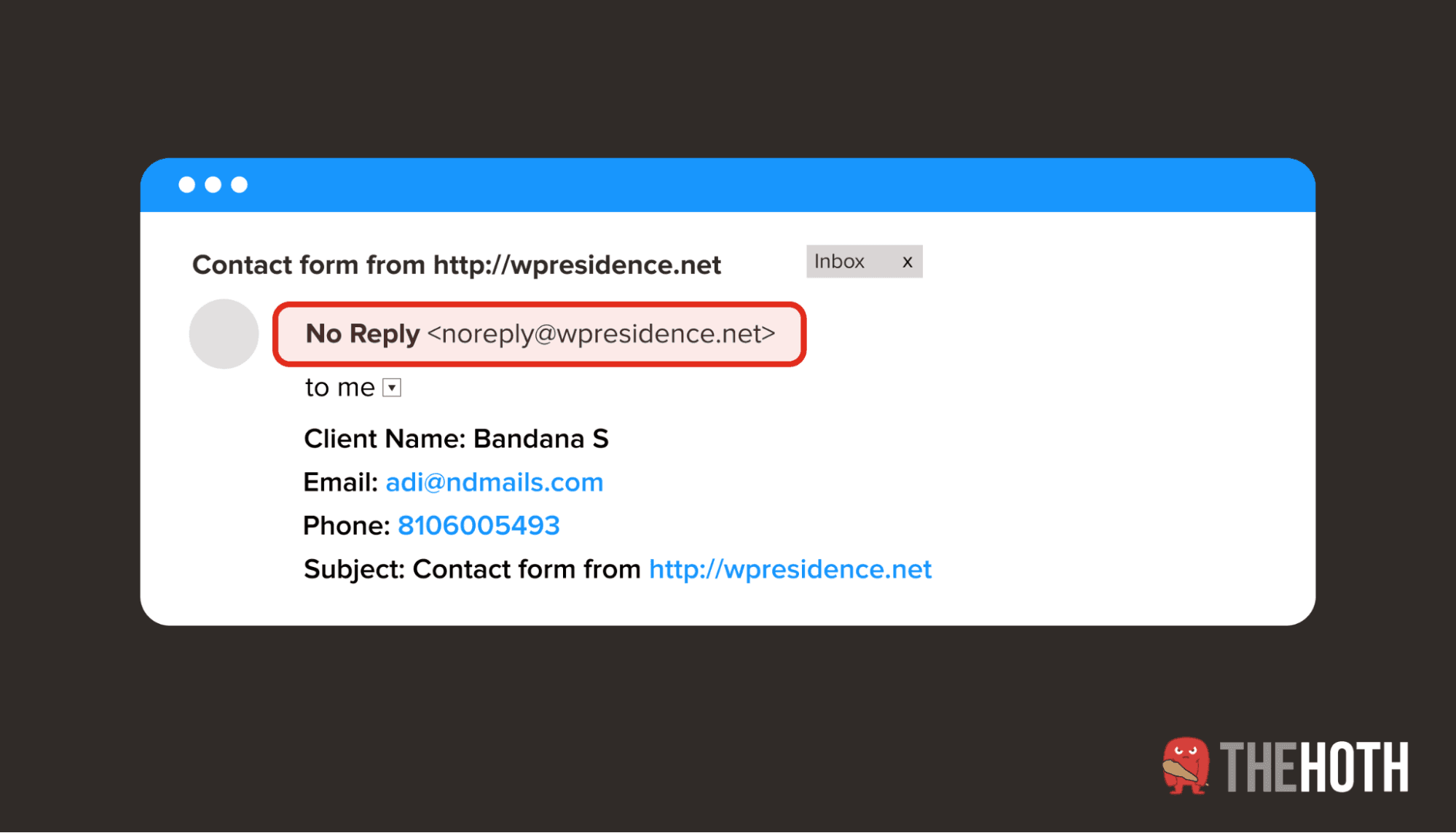Click the "Phone:" field label in message
The height and width of the screenshot is (833, 1456).
347,525
